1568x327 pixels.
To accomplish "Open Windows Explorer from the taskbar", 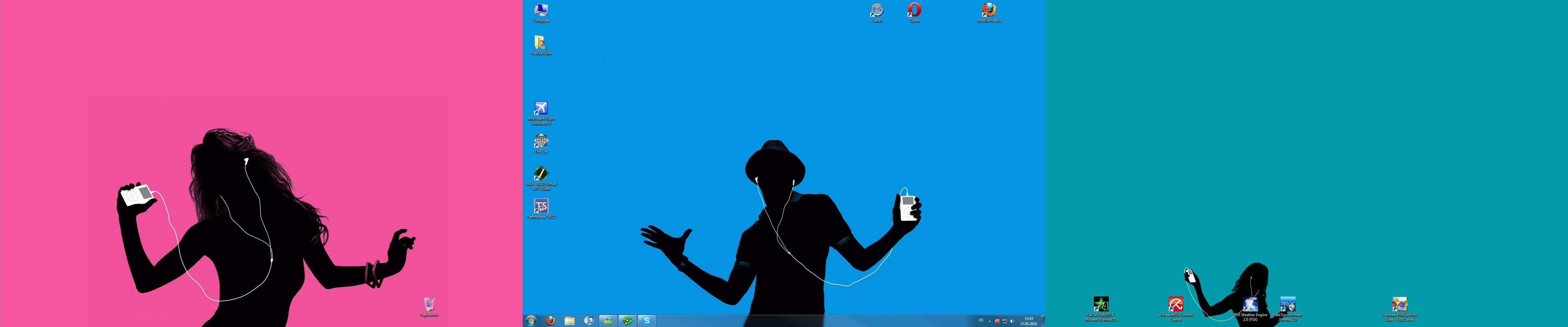I will click(x=569, y=321).
